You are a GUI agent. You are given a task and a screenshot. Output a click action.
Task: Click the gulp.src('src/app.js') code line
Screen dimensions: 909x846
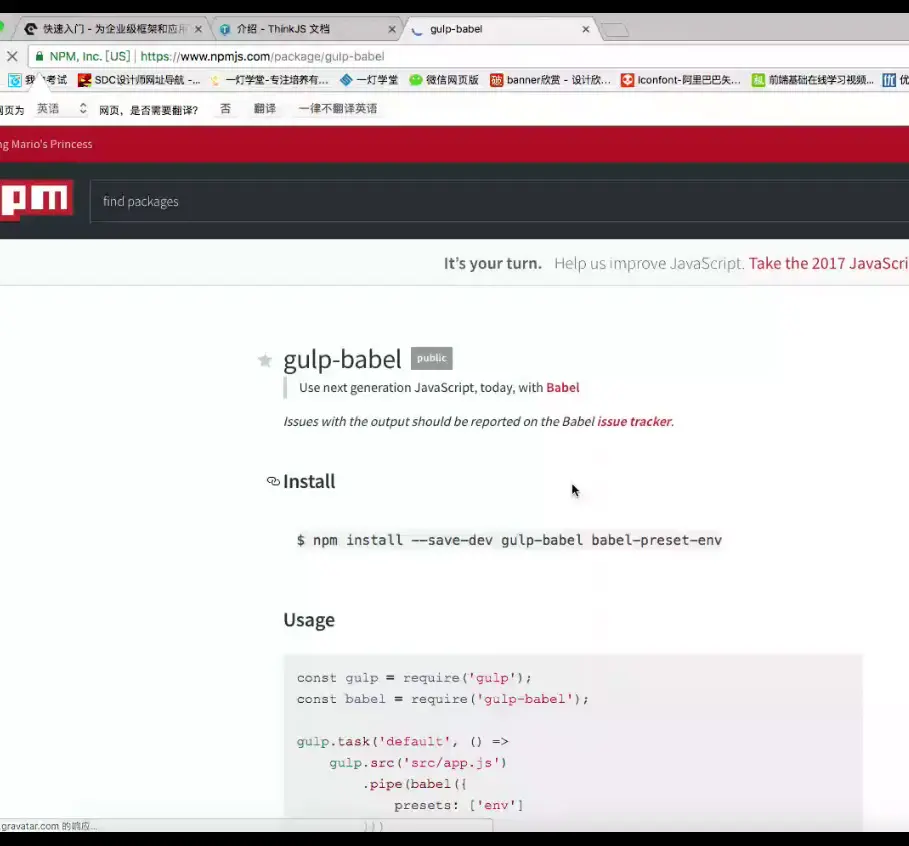click(418, 763)
